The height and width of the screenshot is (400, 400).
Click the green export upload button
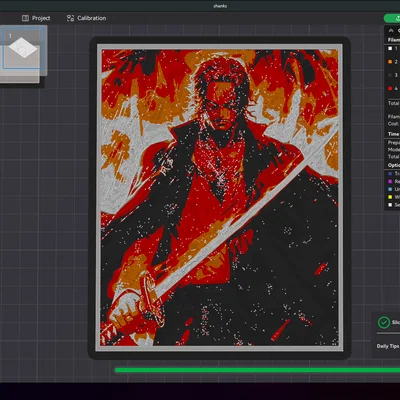[x=393, y=18]
